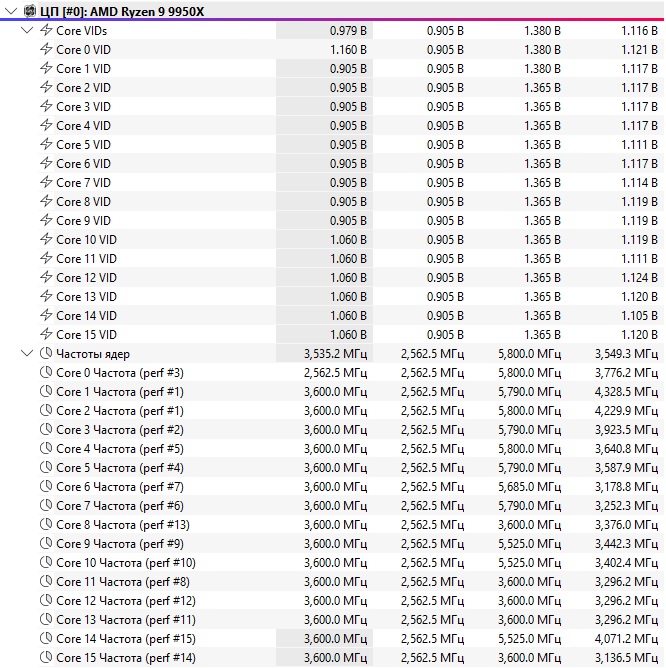Screen dimensions: 666x668
Task: Click clock icon beside Частоты ядер
Action: 46,353
